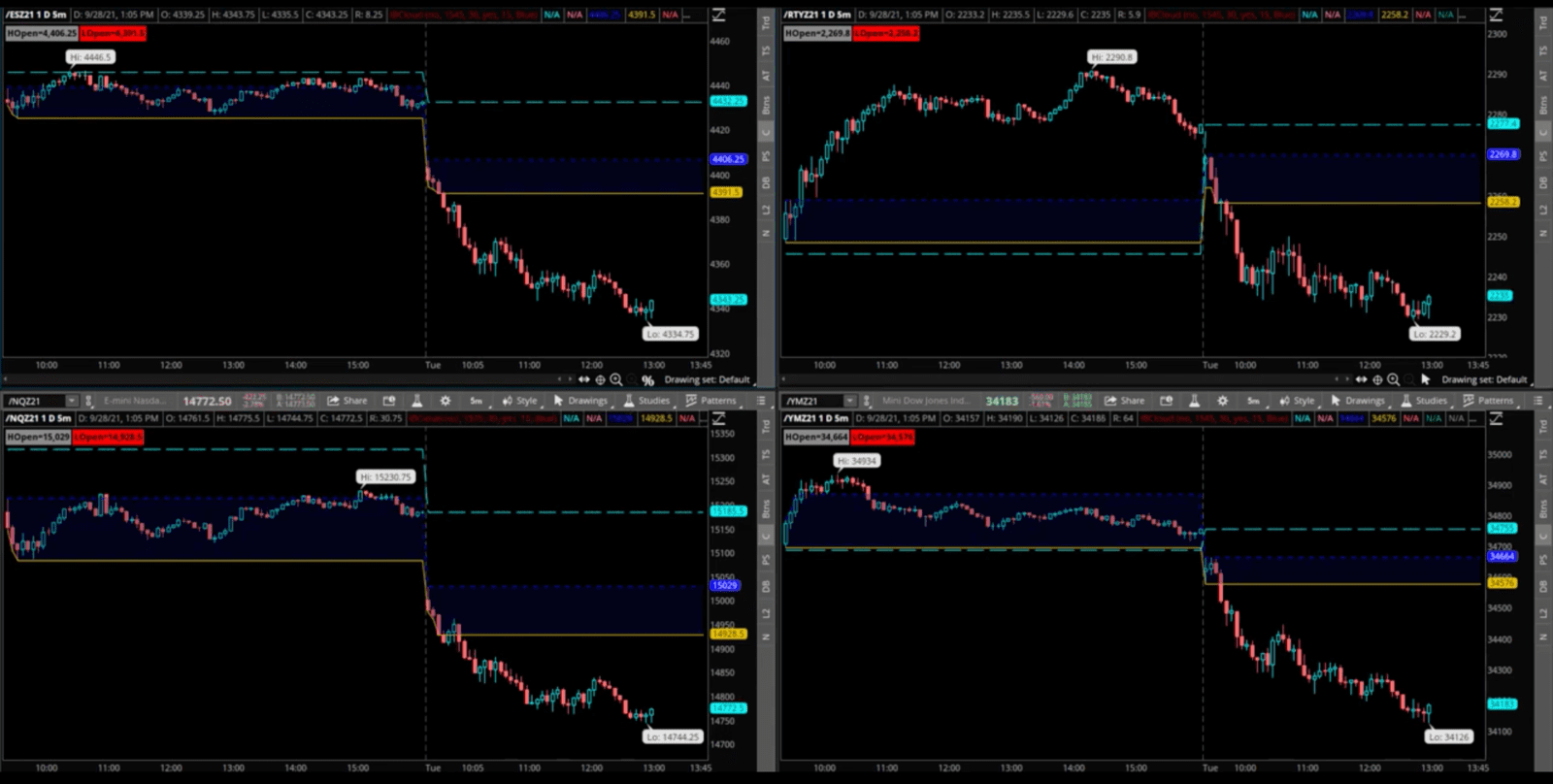This screenshot has height=784, width=1553.
Task: Open the Style menu in /YMZ21 toolbar
Action: click(1297, 401)
